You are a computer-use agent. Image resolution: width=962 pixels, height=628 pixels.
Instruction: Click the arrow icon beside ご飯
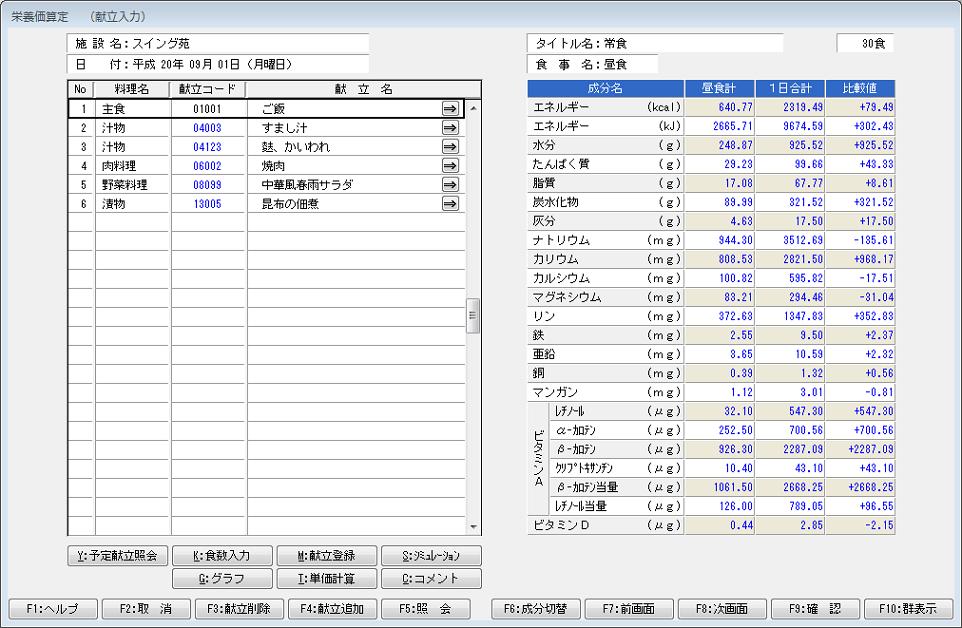[450, 108]
